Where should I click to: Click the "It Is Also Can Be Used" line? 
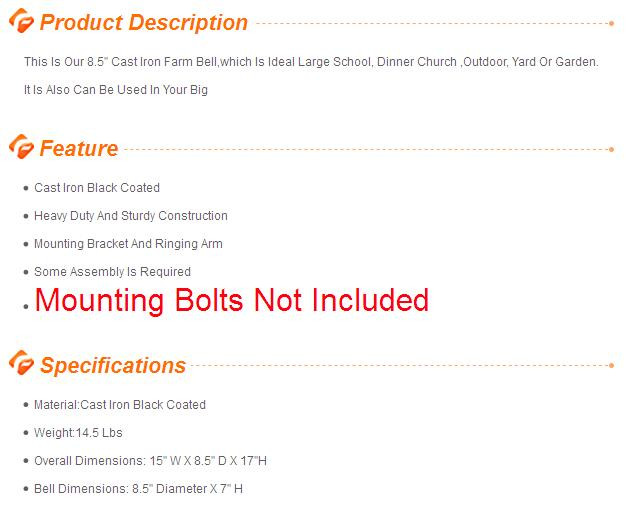coord(116,90)
